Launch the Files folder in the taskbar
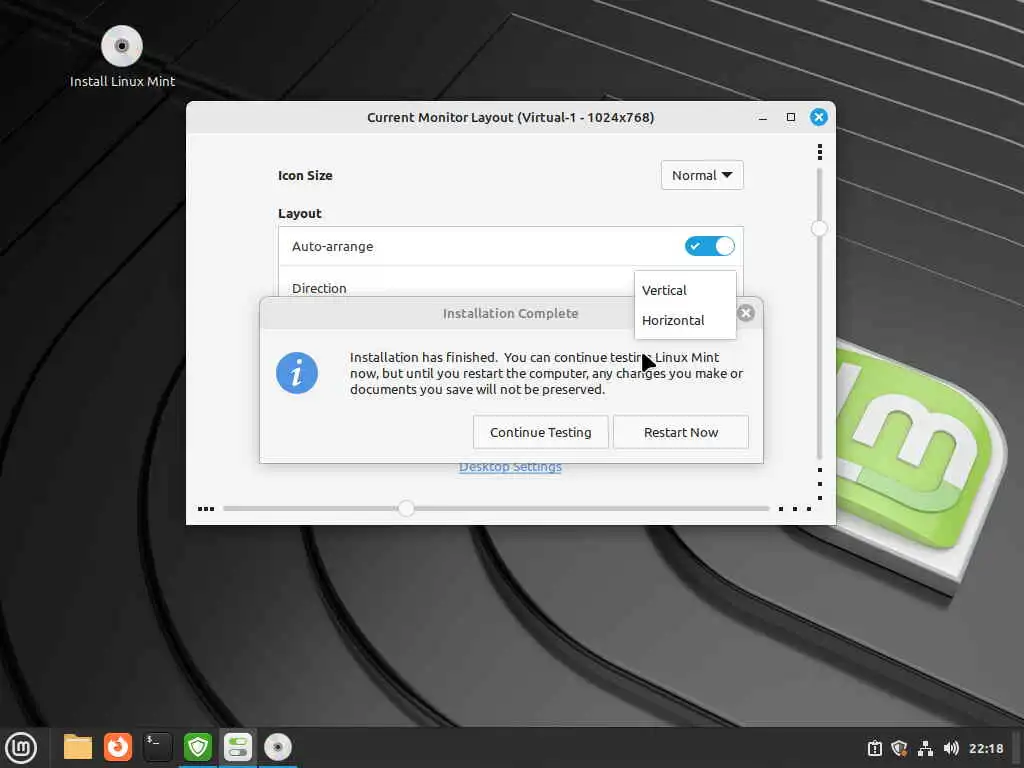This screenshot has height=768, width=1024. [x=78, y=747]
